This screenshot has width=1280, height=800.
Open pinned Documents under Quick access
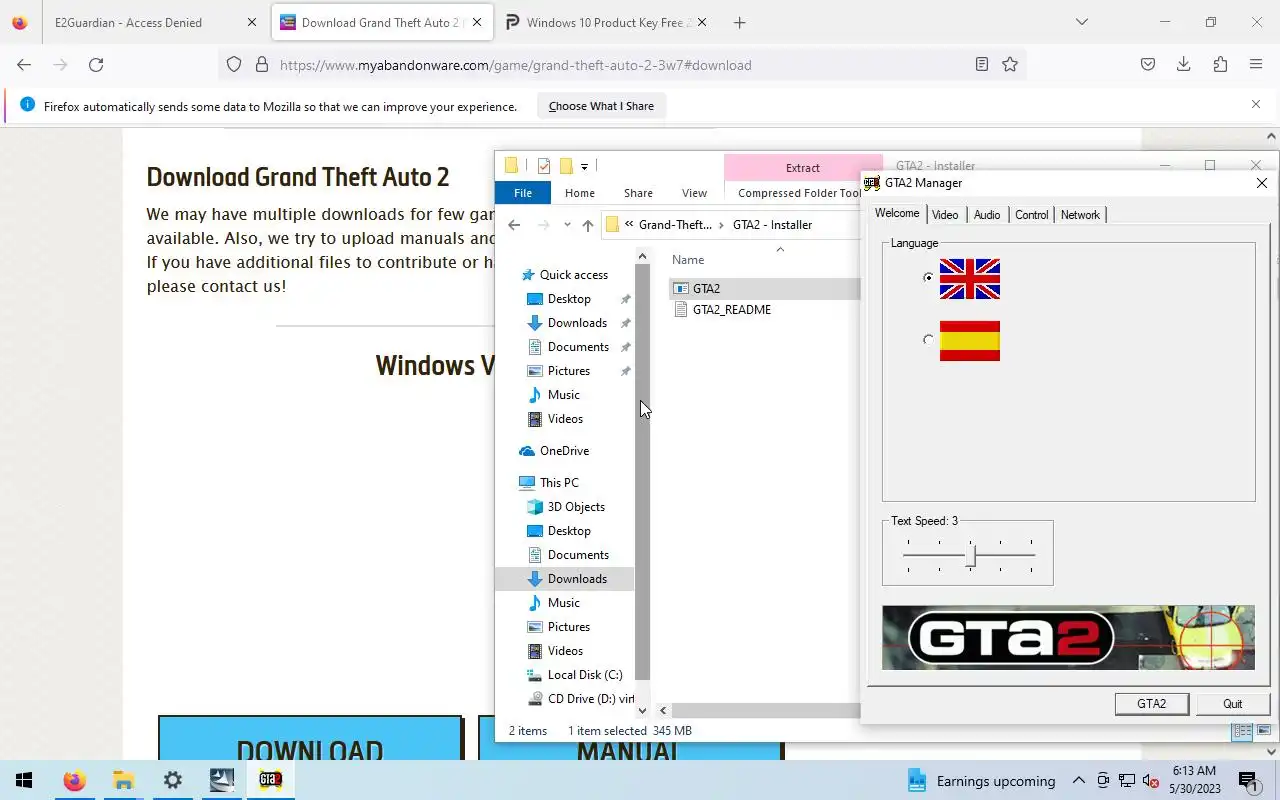pos(578,347)
